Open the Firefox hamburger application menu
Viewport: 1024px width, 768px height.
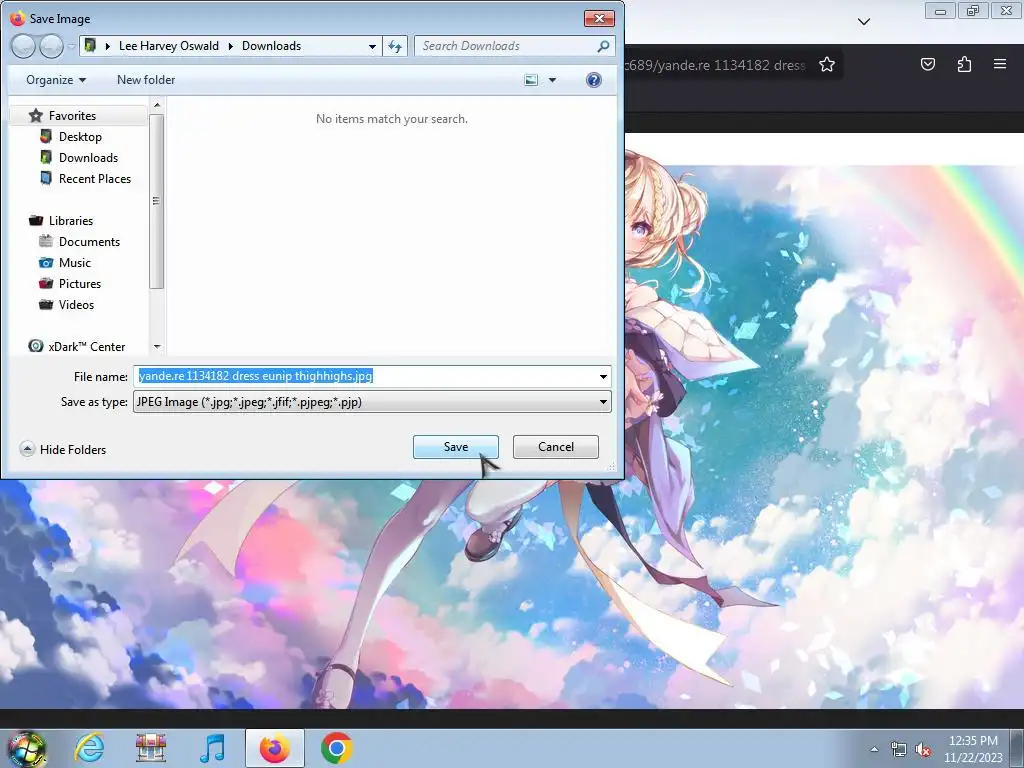1000,64
